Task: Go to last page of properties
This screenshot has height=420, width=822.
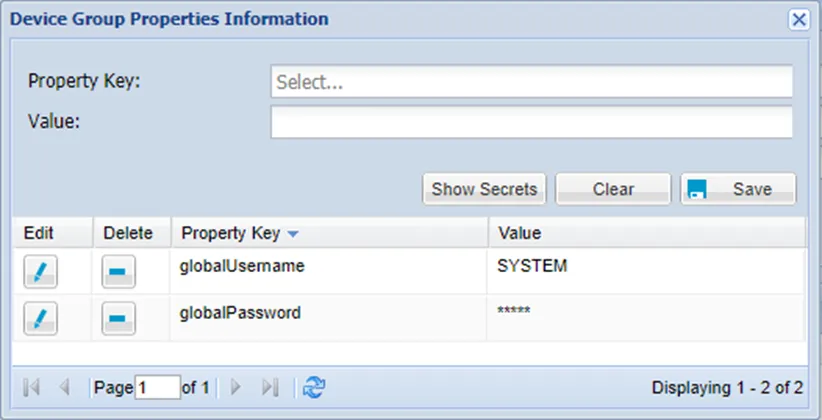Action: point(270,387)
